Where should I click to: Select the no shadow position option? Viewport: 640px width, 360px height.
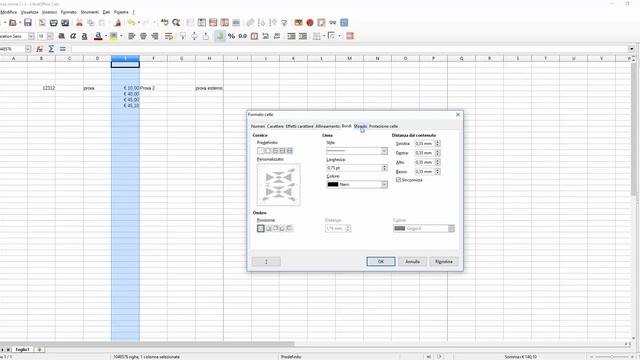261,229
